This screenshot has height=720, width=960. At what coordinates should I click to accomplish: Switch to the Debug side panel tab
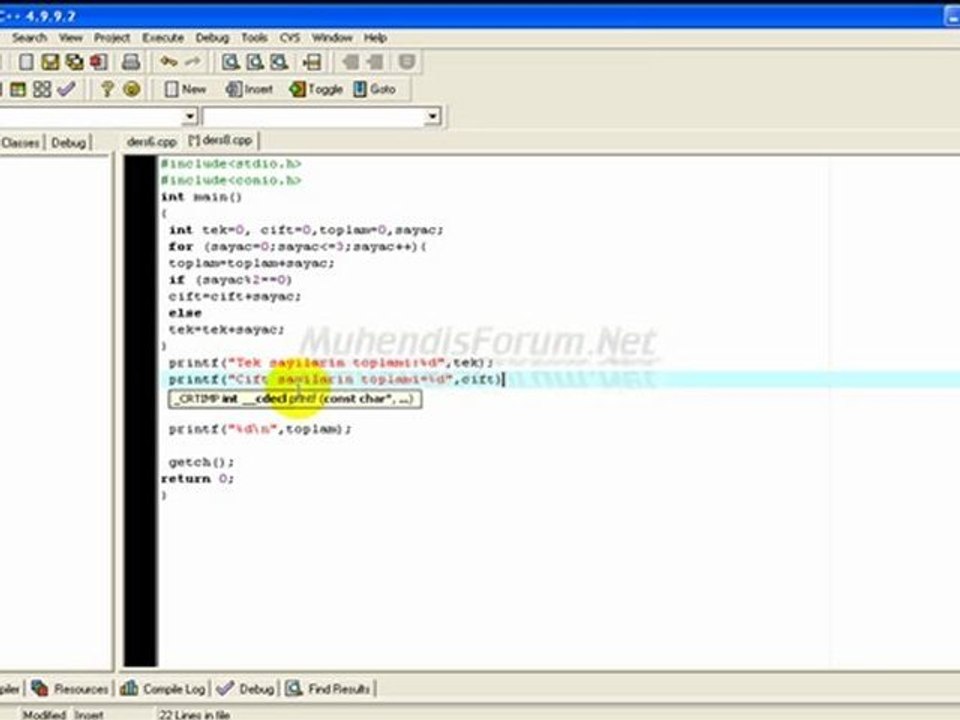[x=68, y=143]
